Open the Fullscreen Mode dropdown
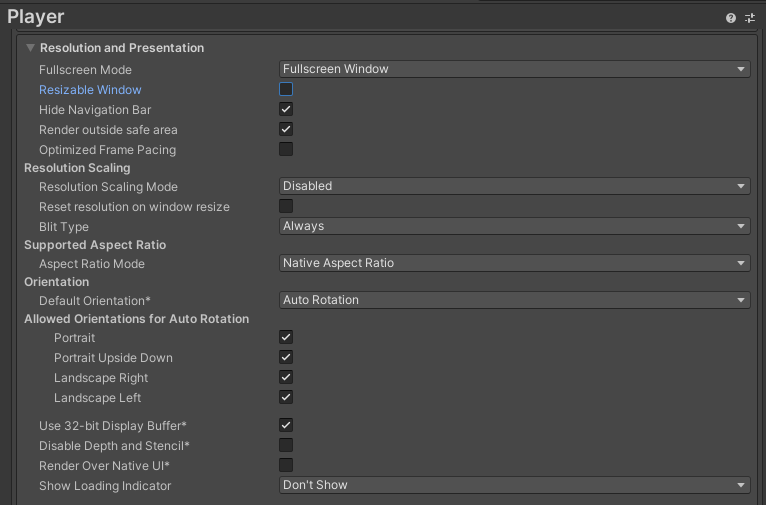 [x=514, y=69]
